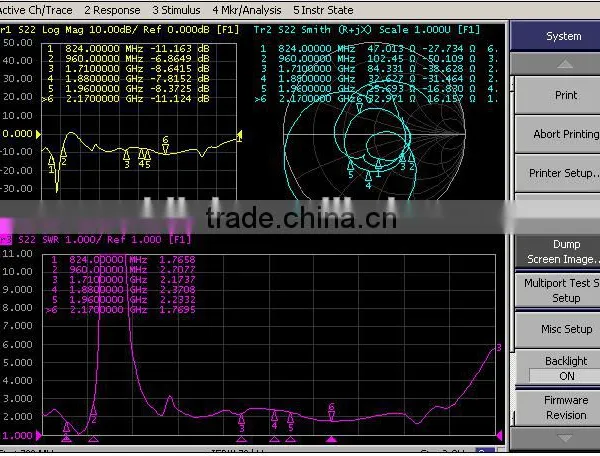The image size is (600, 456).
Task: Select marker 2 on the SWR trace
Action: pyautogui.click(x=93, y=414)
